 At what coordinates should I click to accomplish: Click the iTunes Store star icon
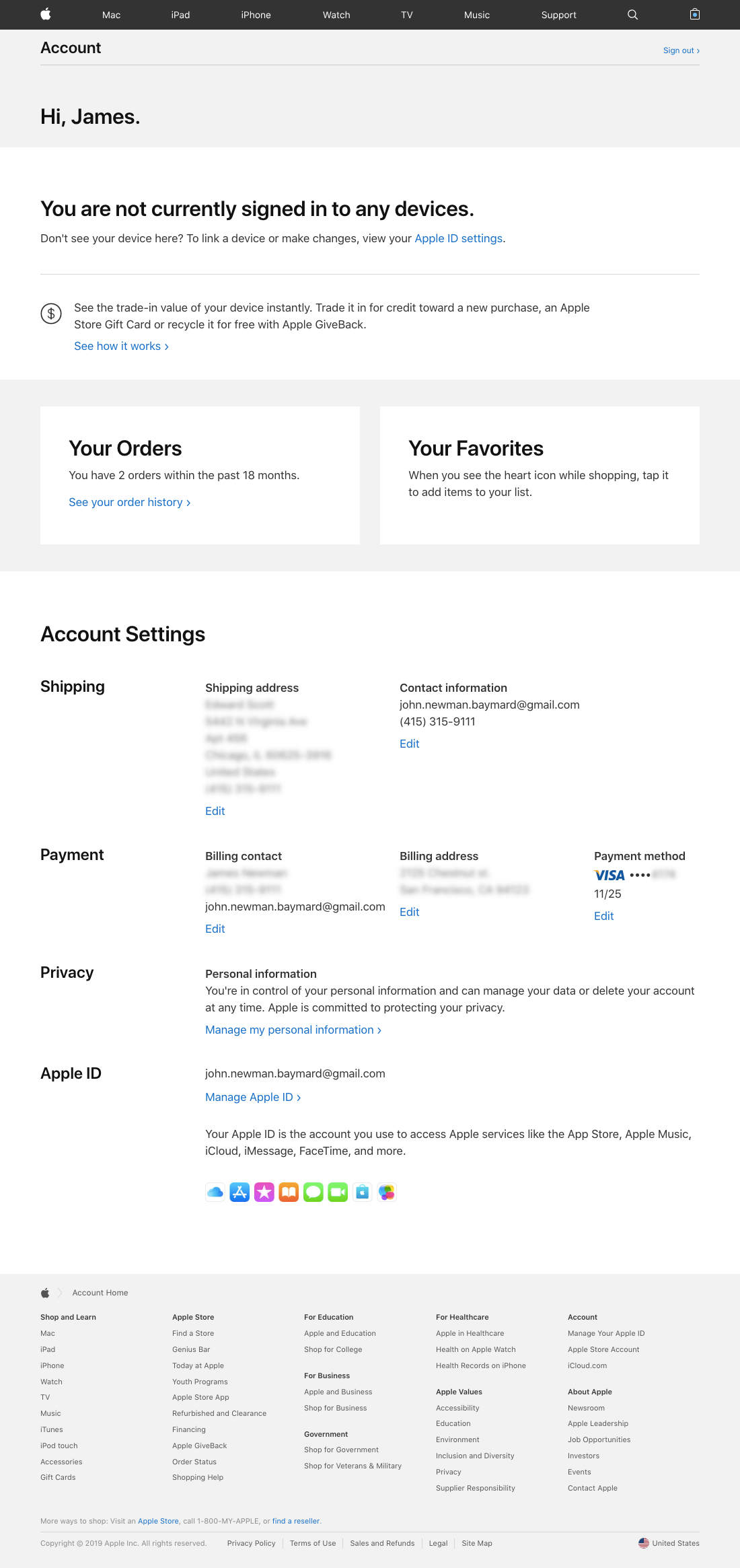(264, 1192)
